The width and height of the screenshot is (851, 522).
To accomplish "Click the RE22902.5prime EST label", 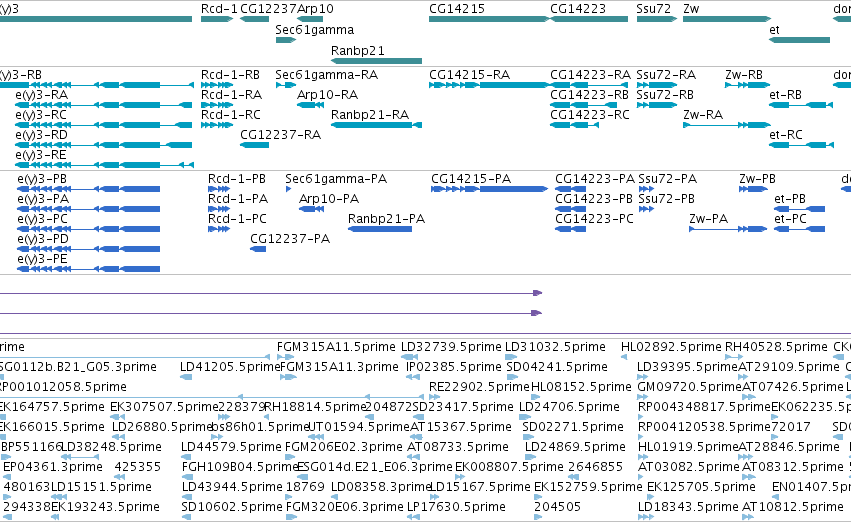I will (479, 387).
